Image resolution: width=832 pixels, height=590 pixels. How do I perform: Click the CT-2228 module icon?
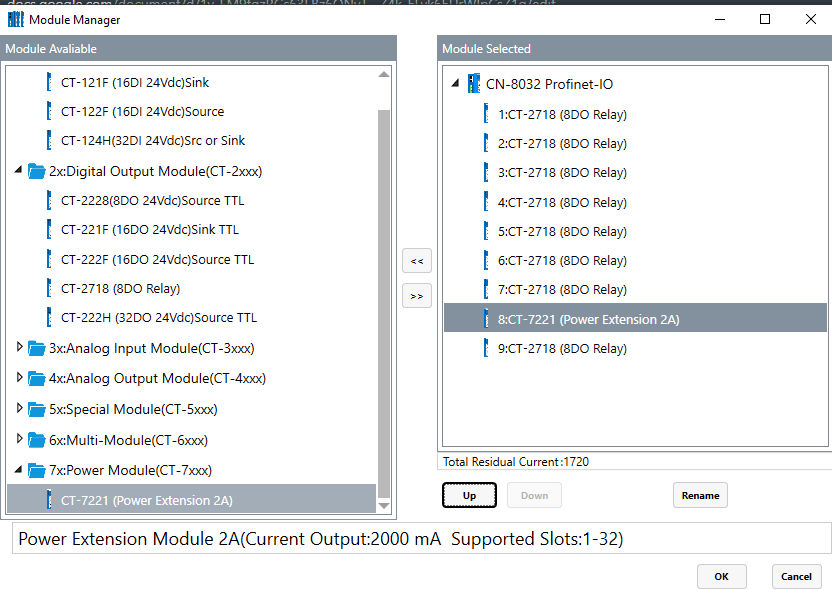click(x=49, y=201)
